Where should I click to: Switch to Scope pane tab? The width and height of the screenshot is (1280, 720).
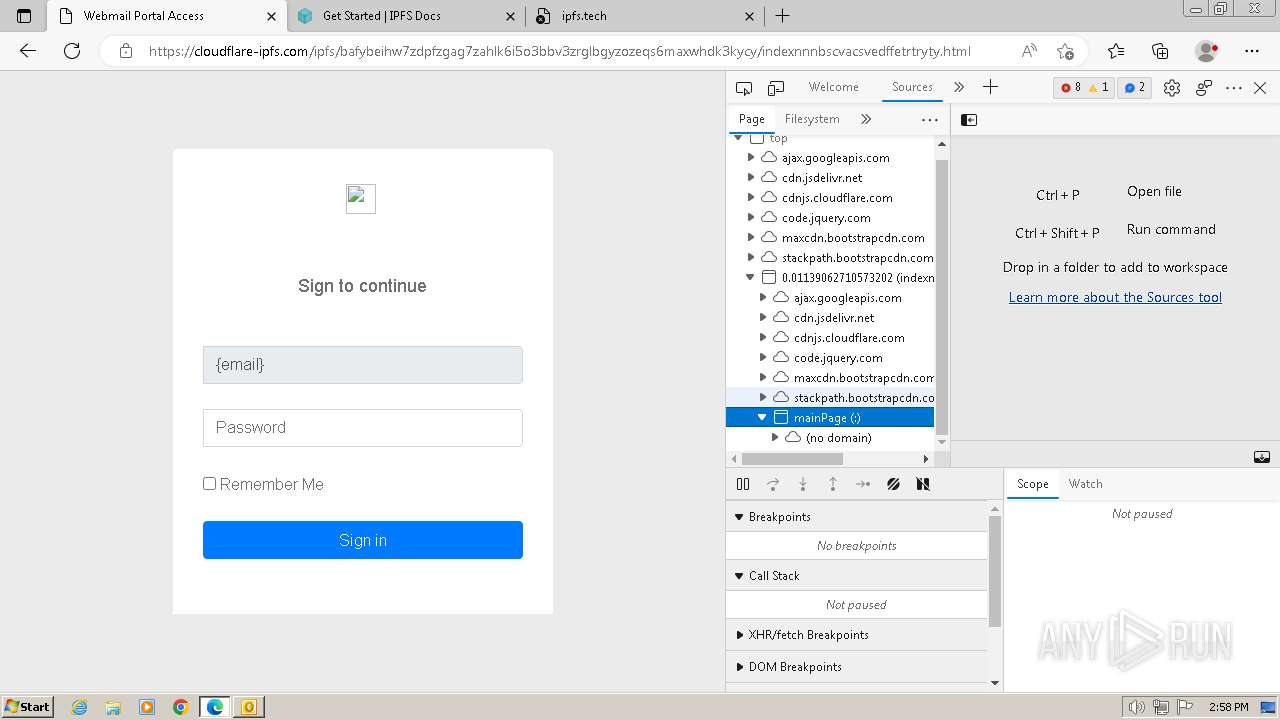(x=1033, y=484)
